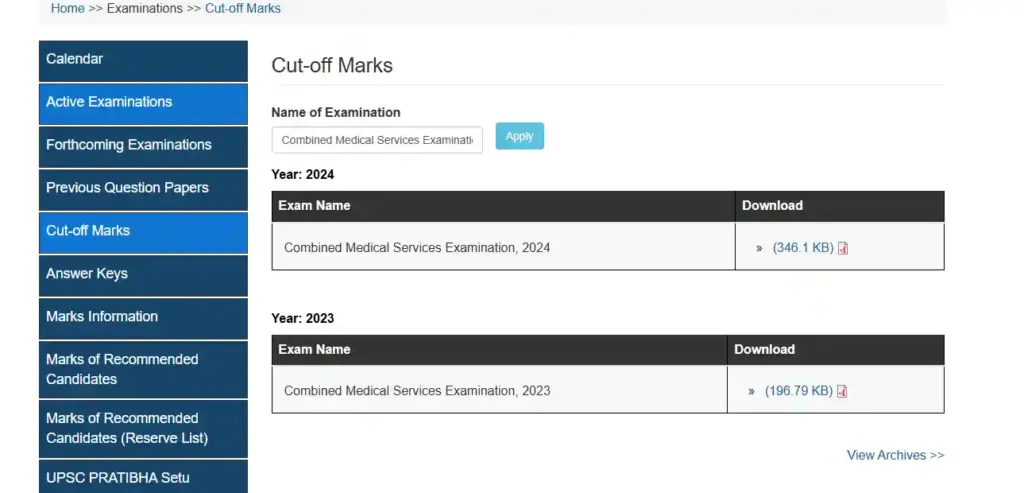The height and width of the screenshot is (493, 1024).
Task: Select Cut-off Marks in the sidebar
Action: click(x=143, y=231)
